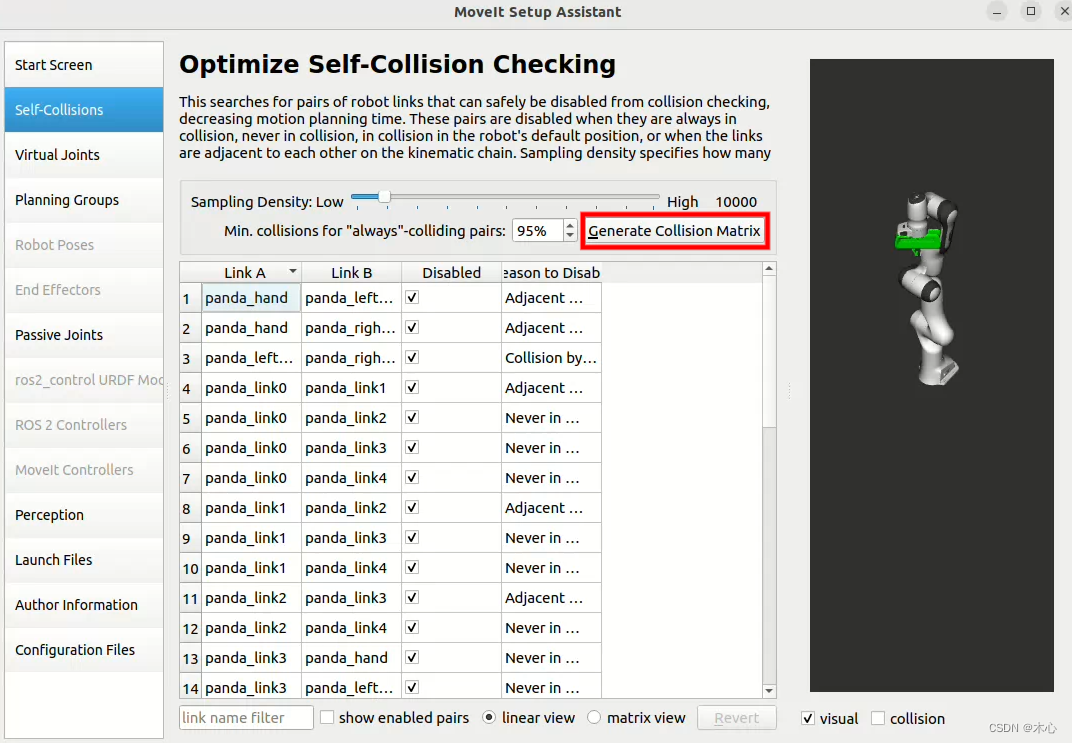
Task: Click the Revert button
Action: 736,718
